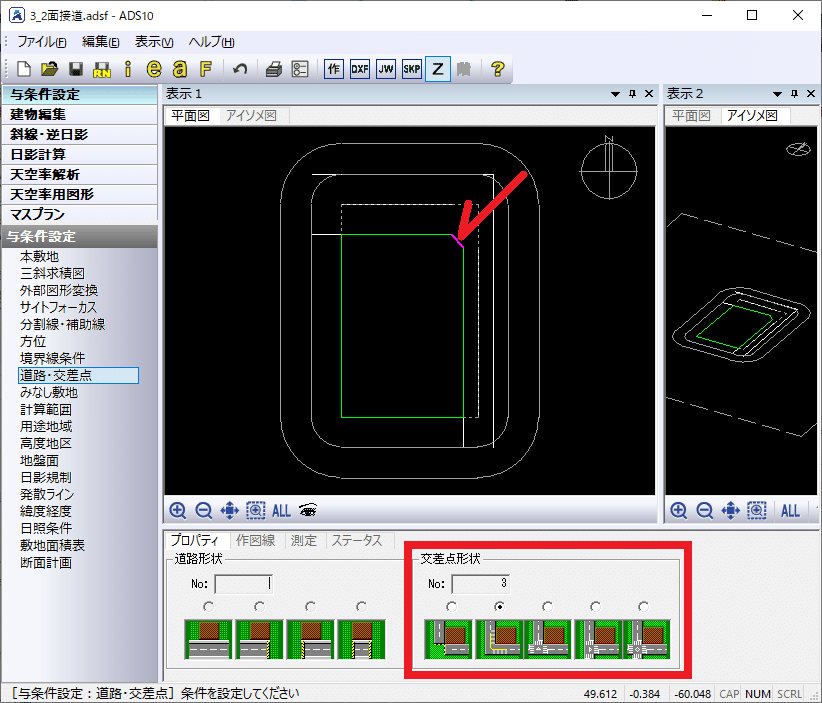Switch to the 測定 tab

pyautogui.click(x=304, y=540)
